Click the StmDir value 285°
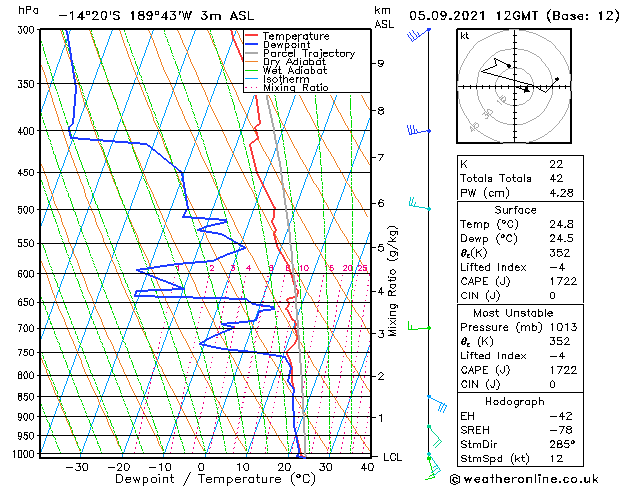Viewport: 629px width, 486px height. 562,444
